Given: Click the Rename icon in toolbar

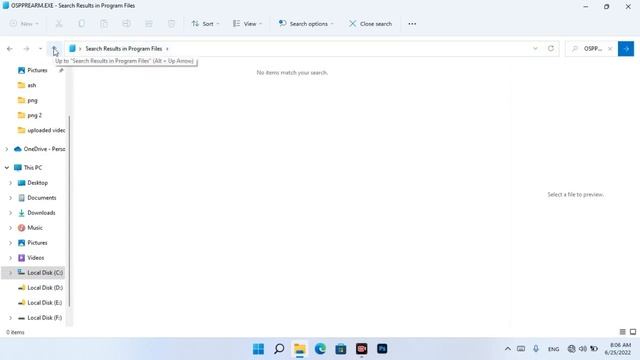Looking at the screenshot, I should tap(127, 24).
